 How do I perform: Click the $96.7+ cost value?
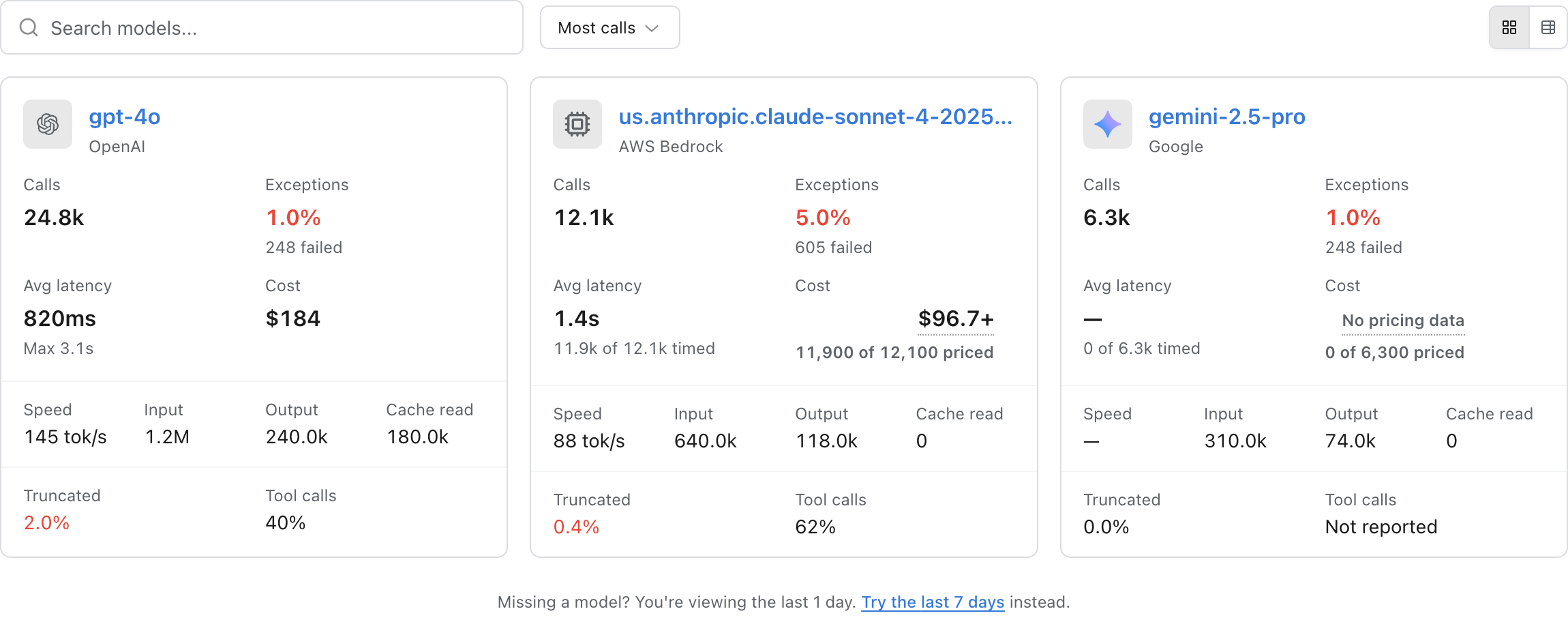coord(956,319)
